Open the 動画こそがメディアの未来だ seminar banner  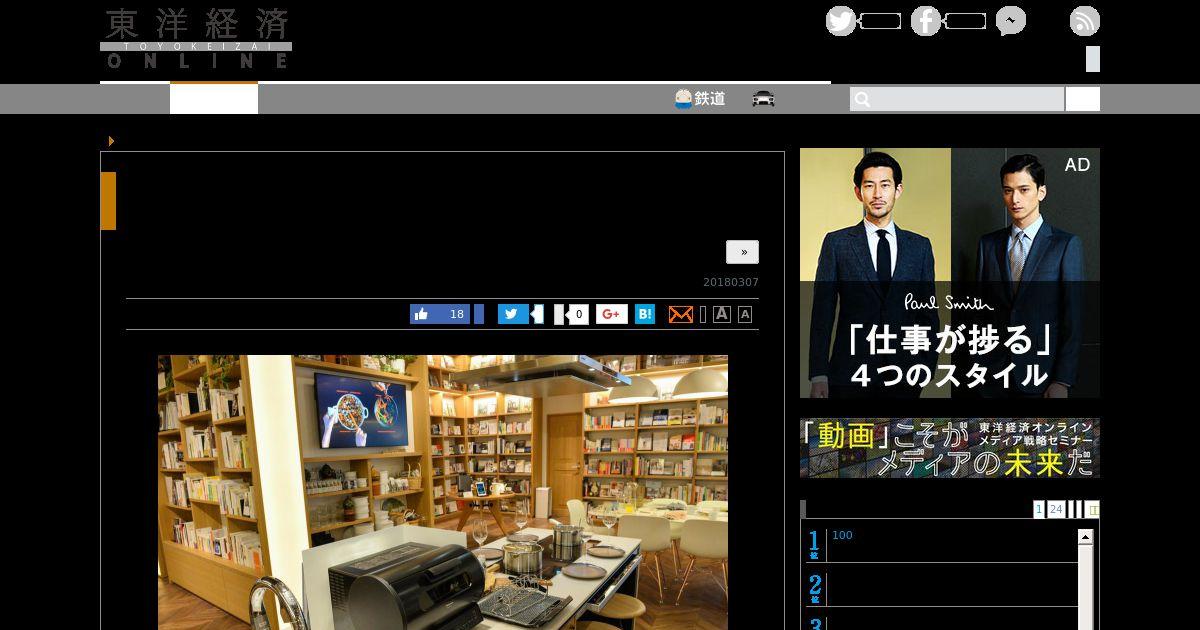pos(950,448)
